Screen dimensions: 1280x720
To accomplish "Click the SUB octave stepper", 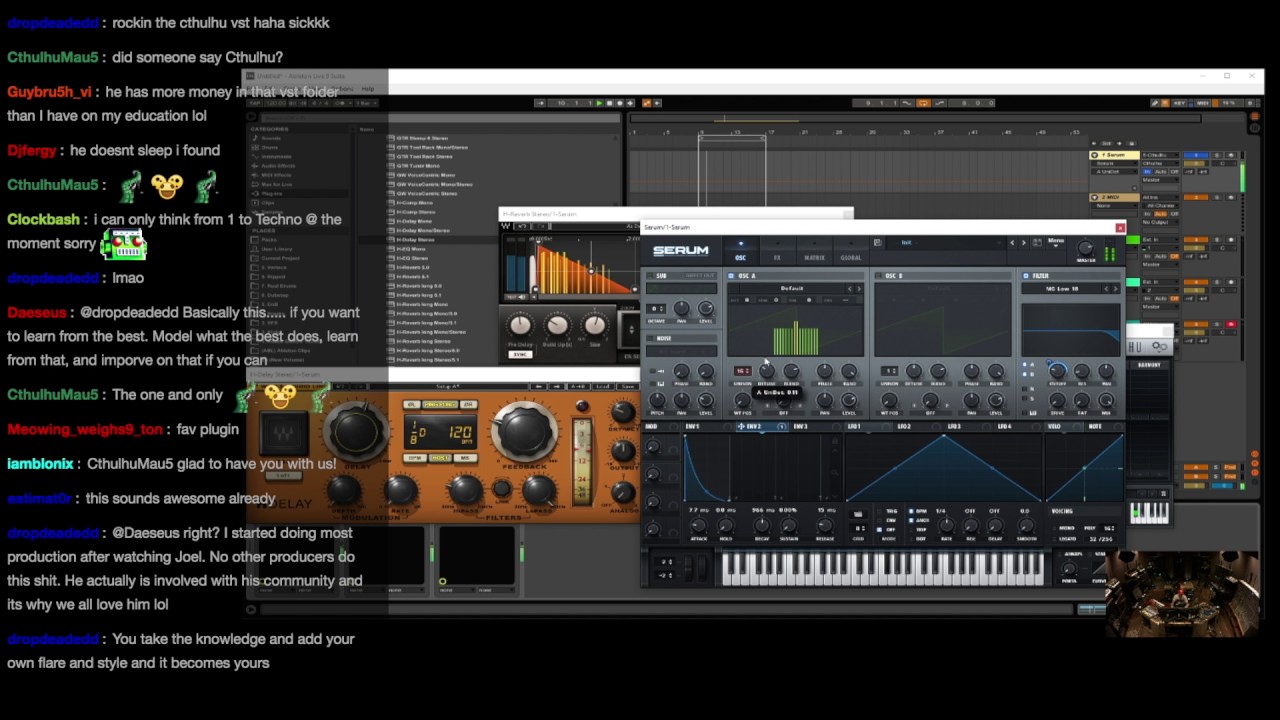I will tap(656, 308).
